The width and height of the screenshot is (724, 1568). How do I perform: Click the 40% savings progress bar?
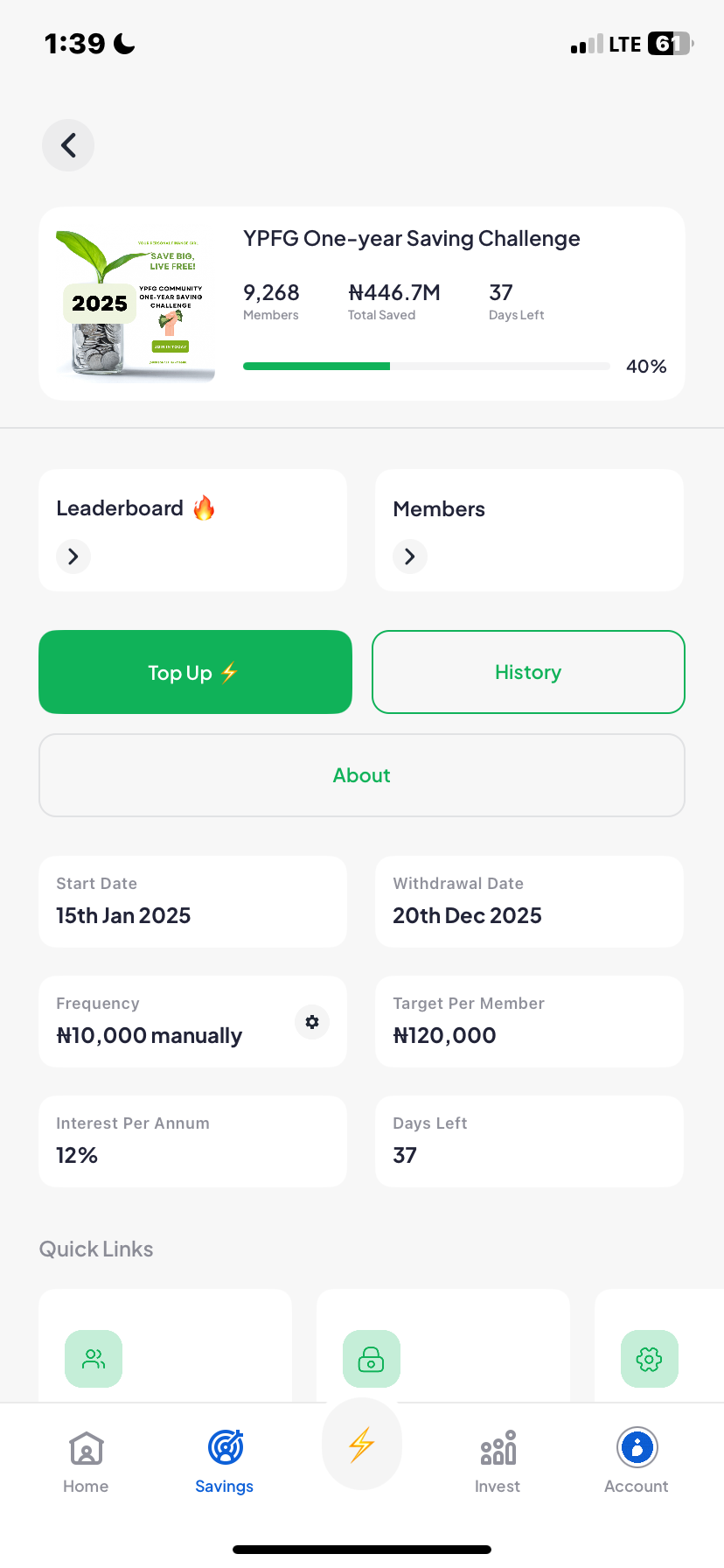(x=427, y=367)
